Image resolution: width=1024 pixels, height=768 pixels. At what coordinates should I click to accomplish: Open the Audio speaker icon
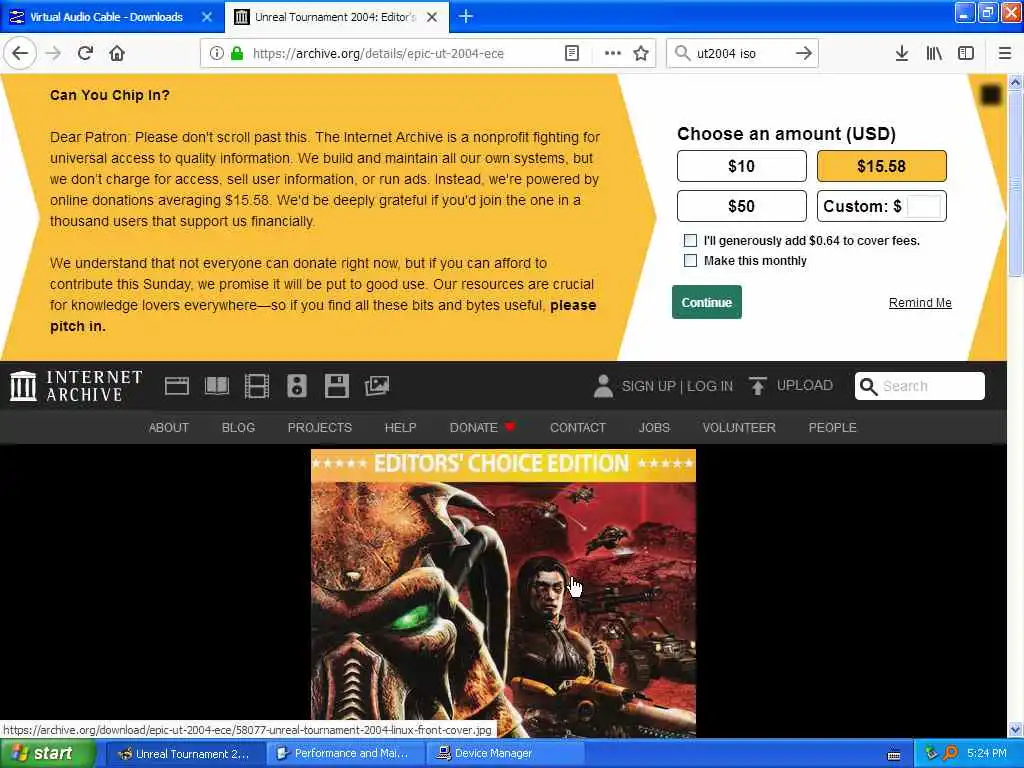(296, 386)
